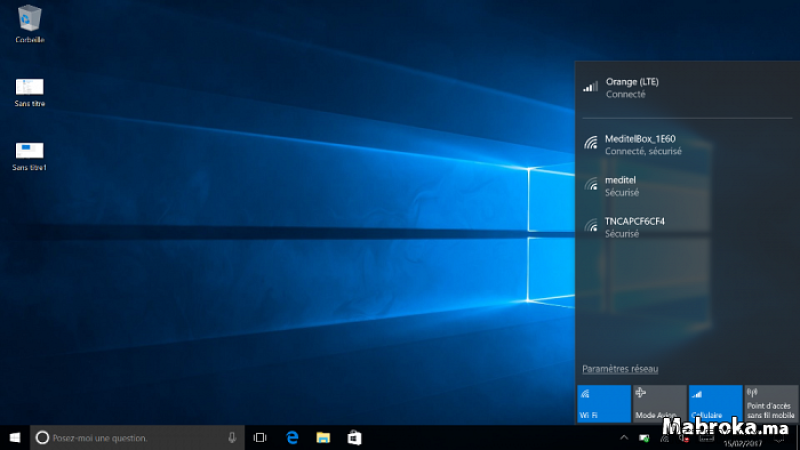Click the muted volume tray icon
Viewport: 800px width, 450px height.
(684, 438)
